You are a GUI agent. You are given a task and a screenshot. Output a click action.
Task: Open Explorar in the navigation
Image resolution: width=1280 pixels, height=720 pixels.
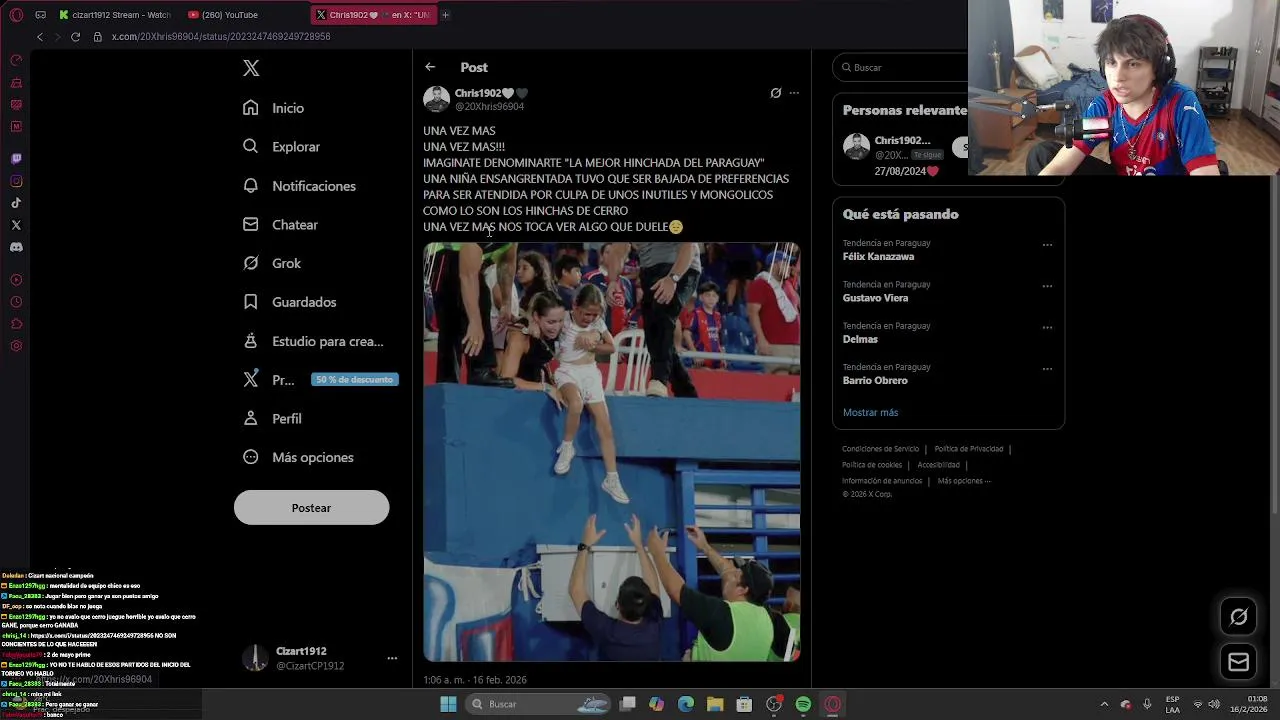[x=281, y=146]
